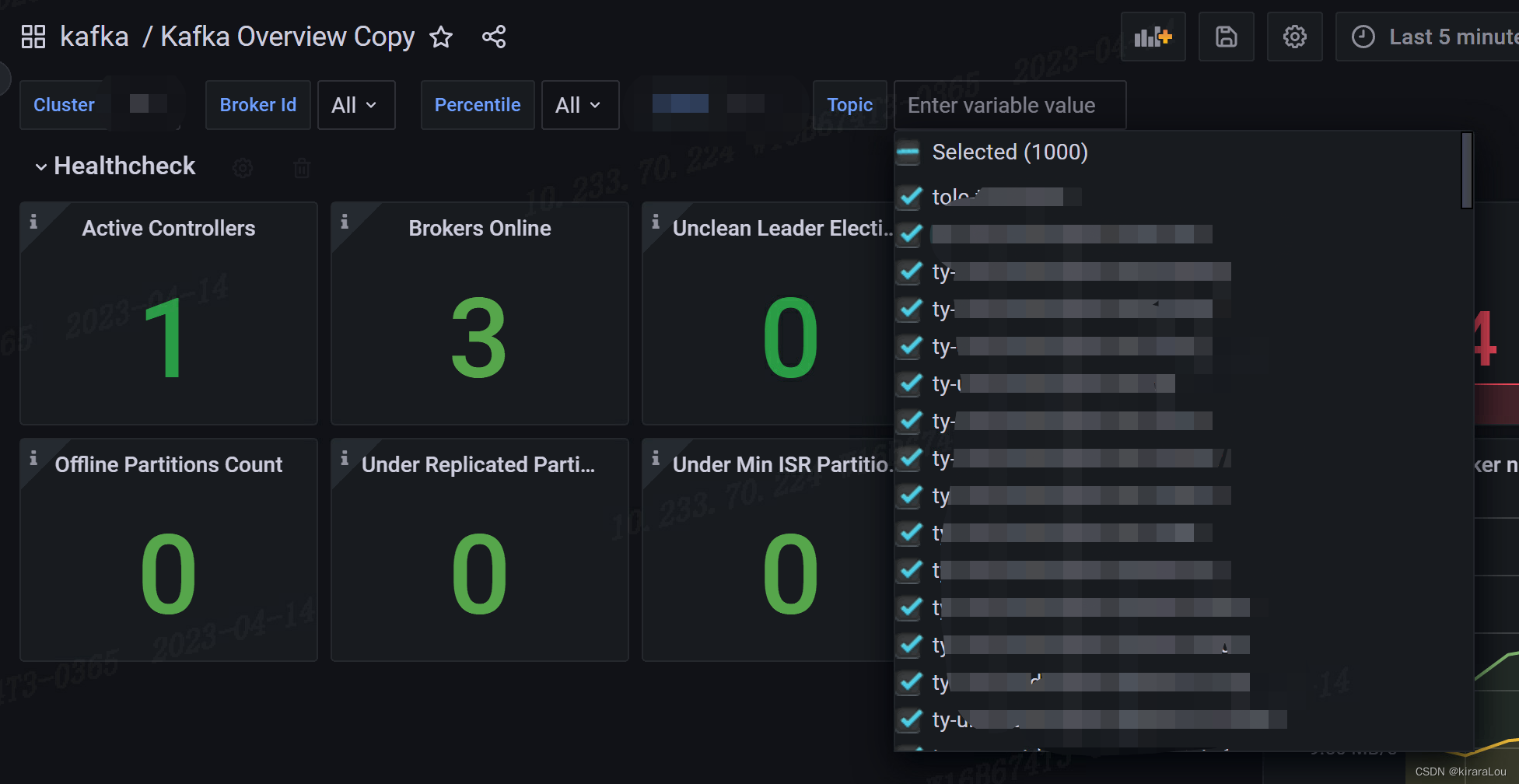Uncheck the fully blurred topic entry
Viewport: 1519px width, 784px height.
910,234
